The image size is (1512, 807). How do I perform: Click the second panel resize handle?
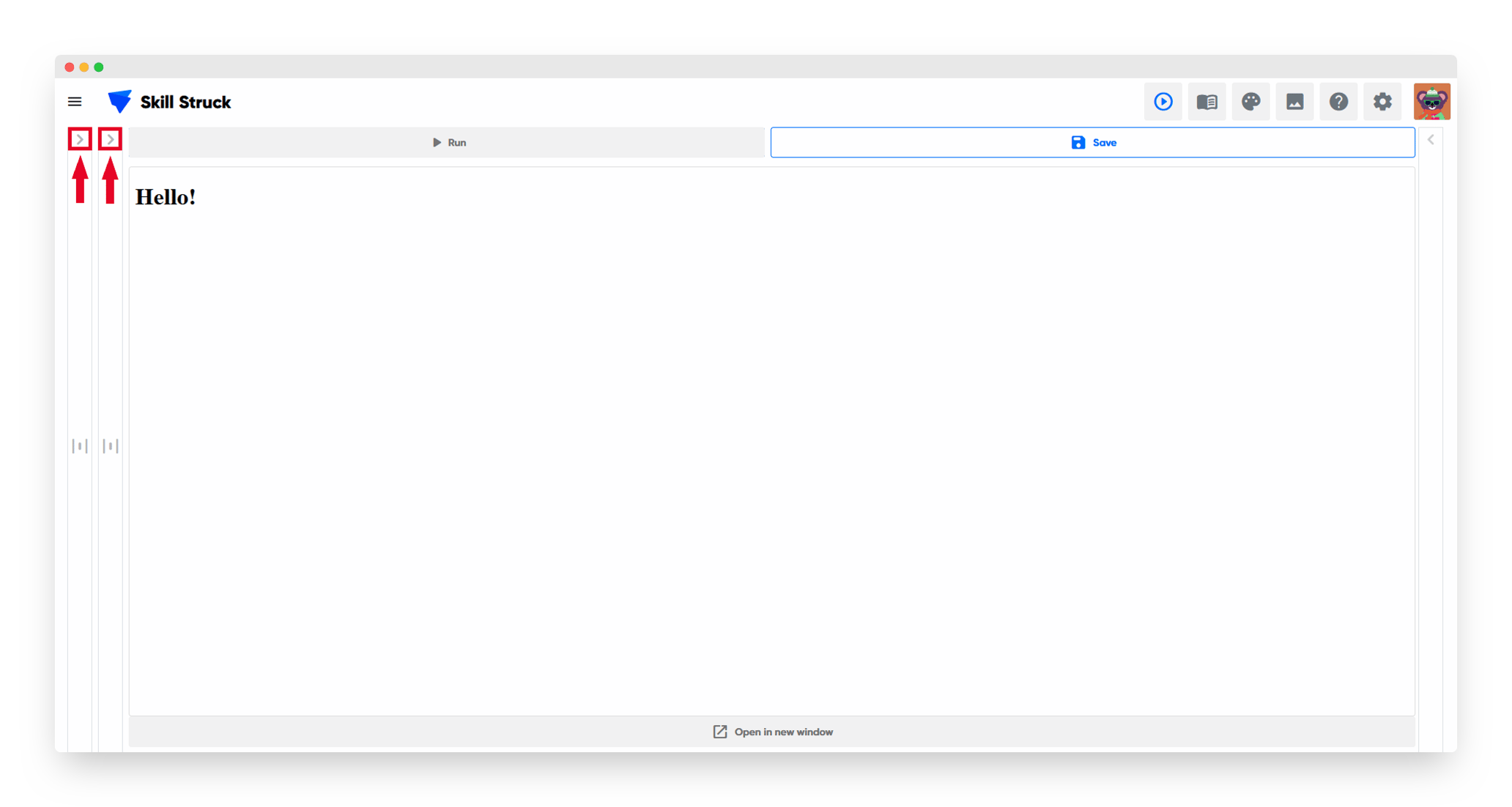[x=111, y=445]
